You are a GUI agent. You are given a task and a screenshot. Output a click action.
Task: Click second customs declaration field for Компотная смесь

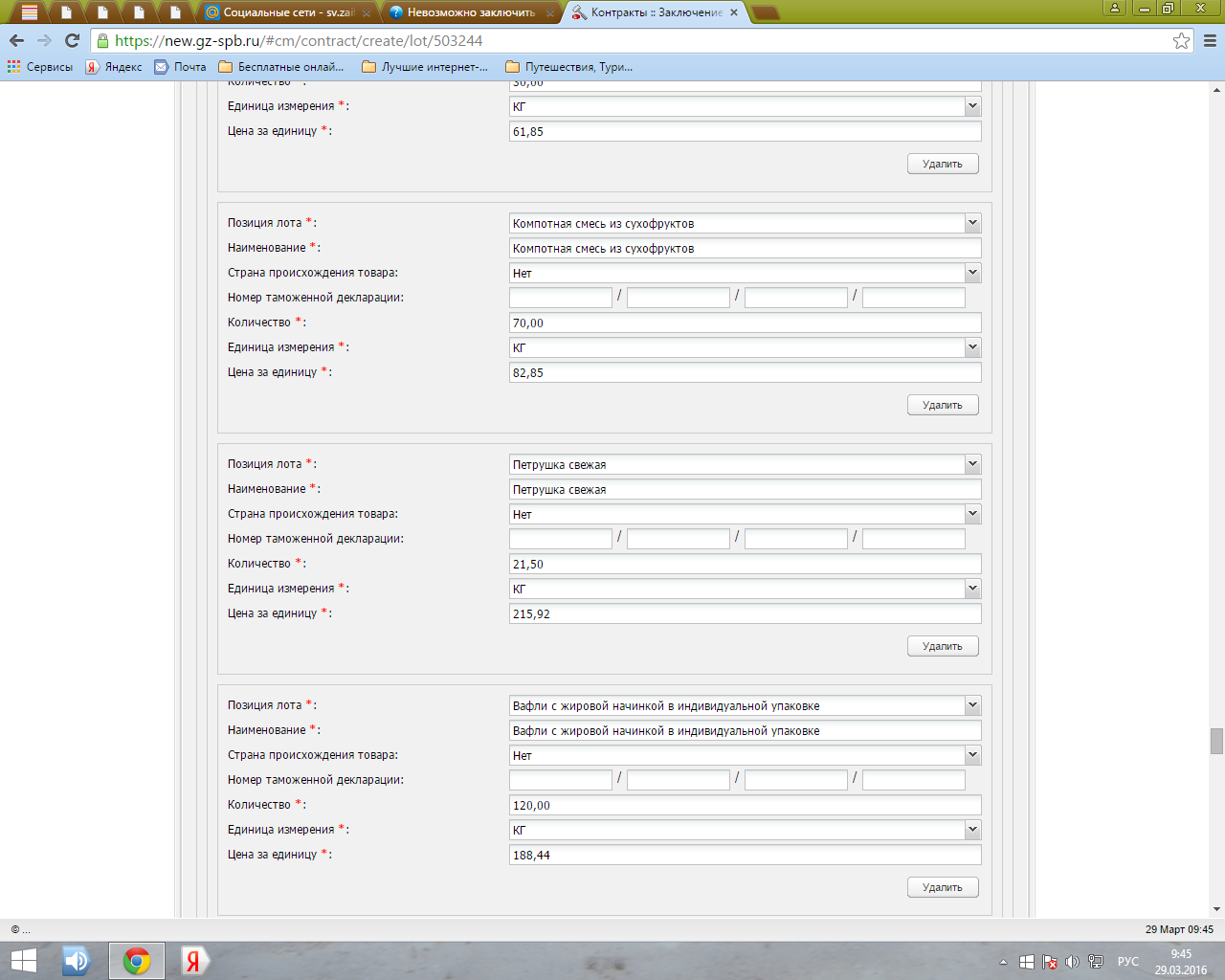pyautogui.click(x=679, y=298)
